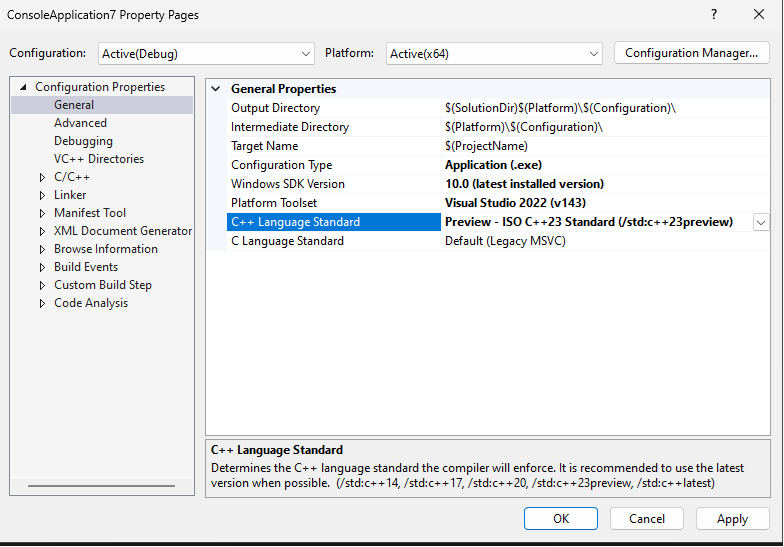Select the Custom Build Step label

click(x=103, y=285)
